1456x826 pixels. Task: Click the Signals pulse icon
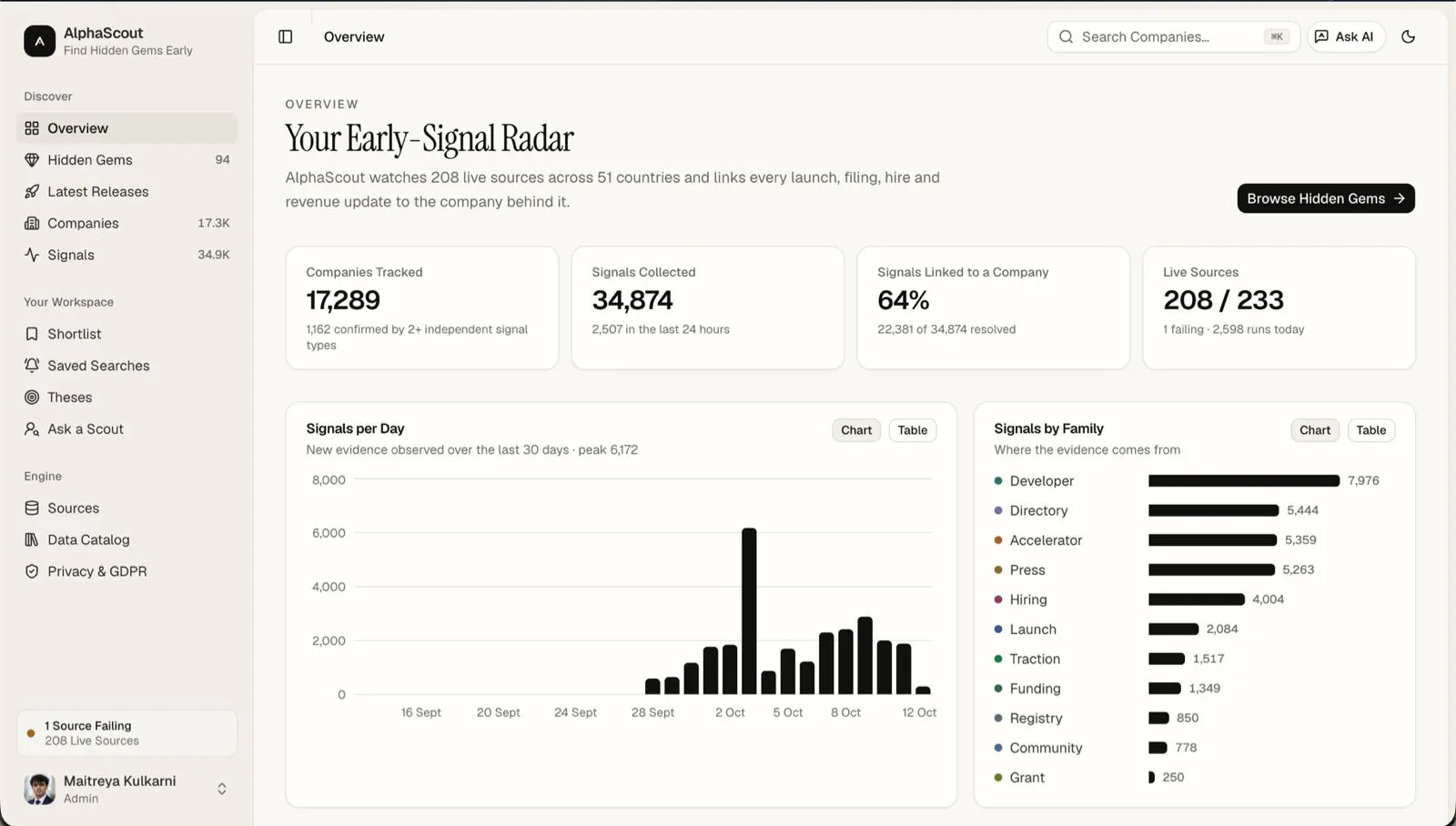[x=32, y=256]
